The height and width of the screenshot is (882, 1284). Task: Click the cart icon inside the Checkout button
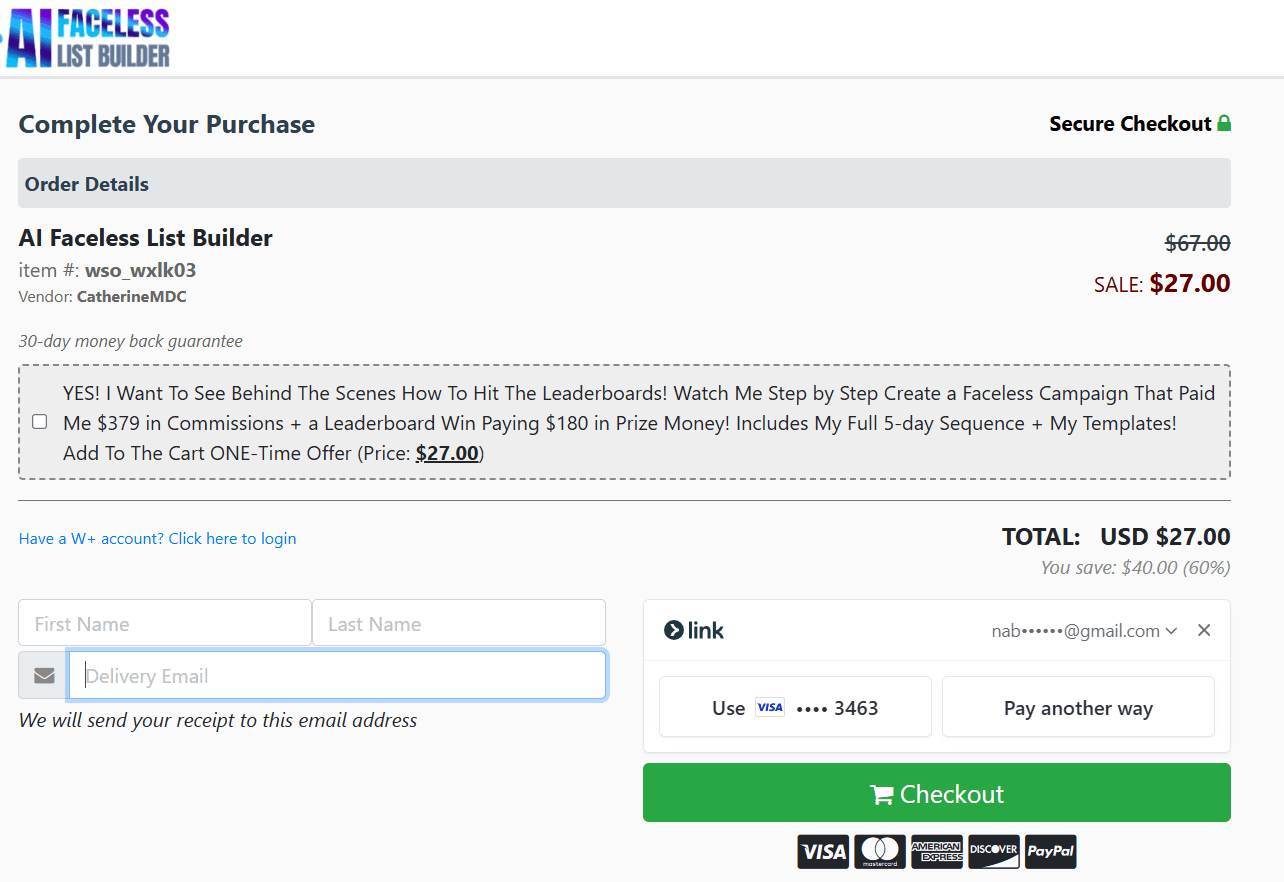point(881,793)
